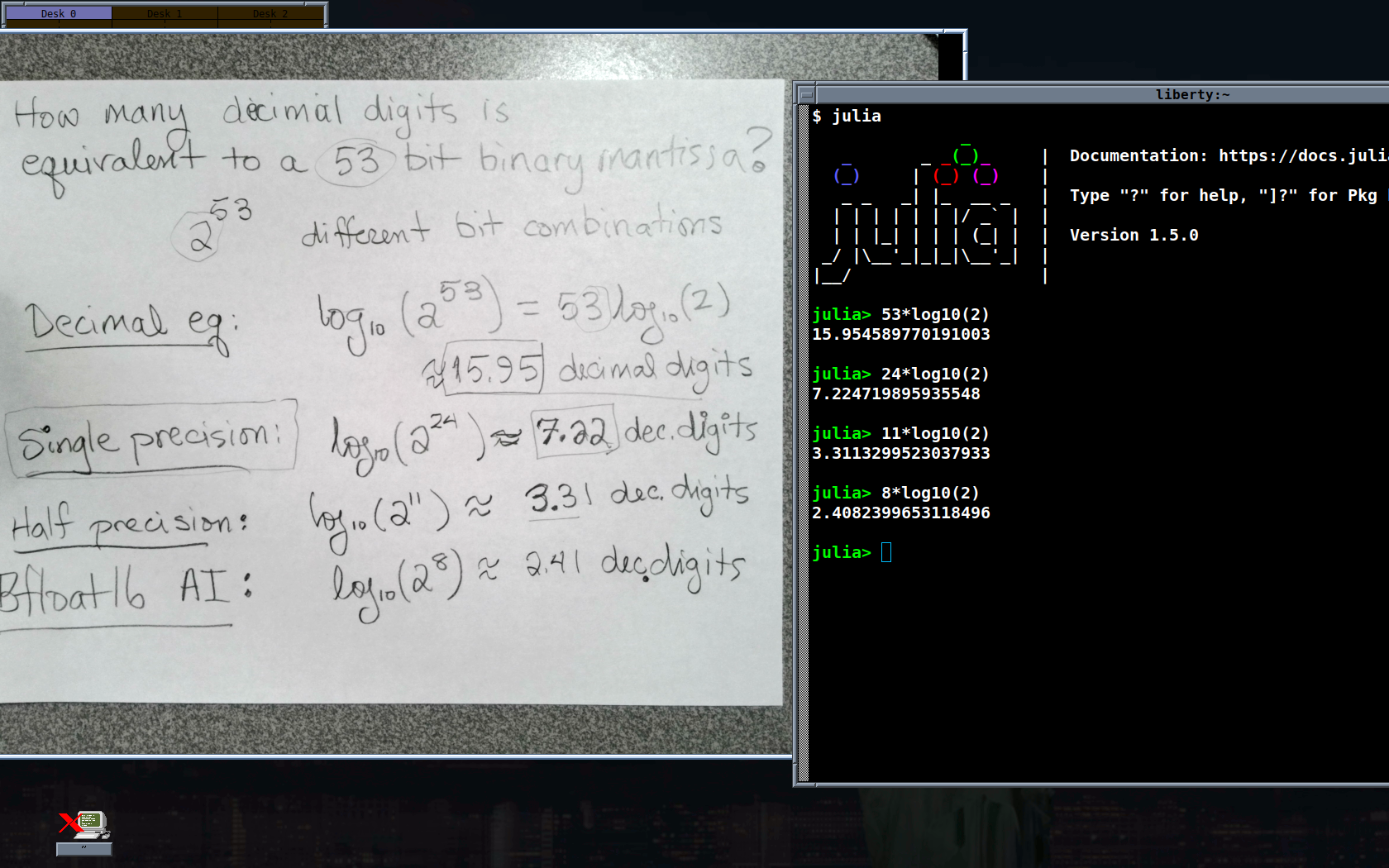The image size is (1389, 868).
Task: Click the 2.4082399653118496 result line
Action: click(x=900, y=513)
